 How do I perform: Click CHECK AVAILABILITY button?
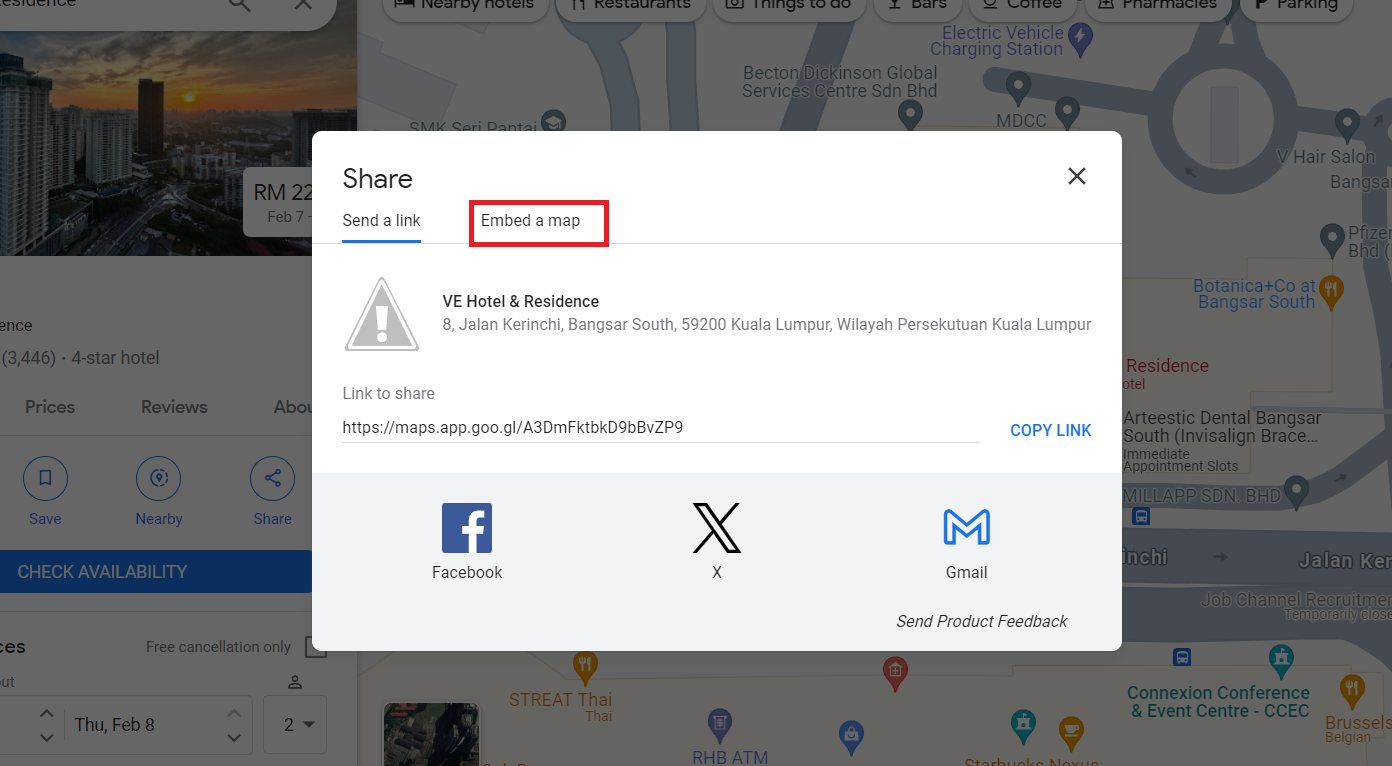point(156,572)
